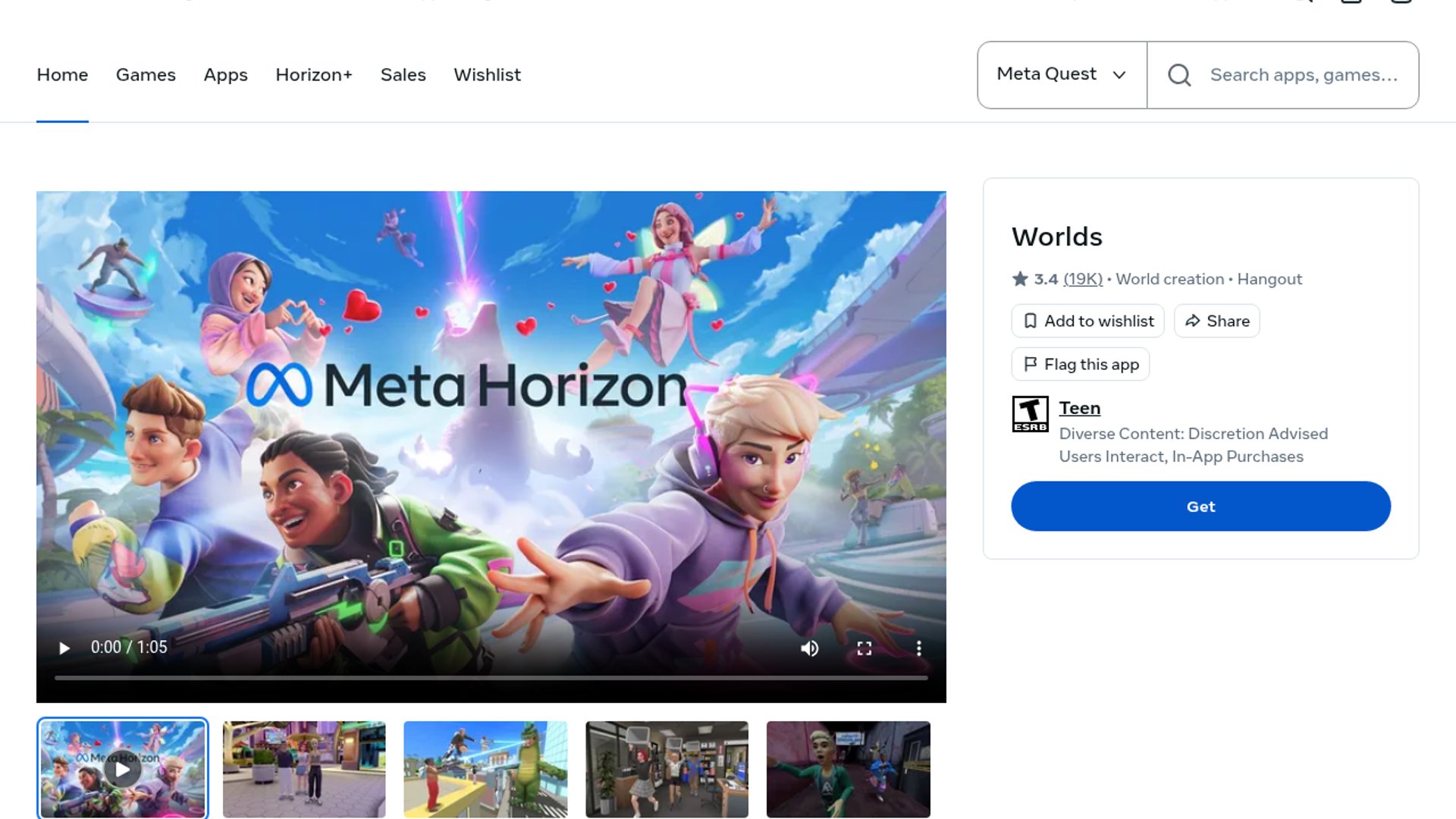Select the office room screenshot thumbnail
Image resolution: width=1456 pixels, height=819 pixels.
pos(667,769)
